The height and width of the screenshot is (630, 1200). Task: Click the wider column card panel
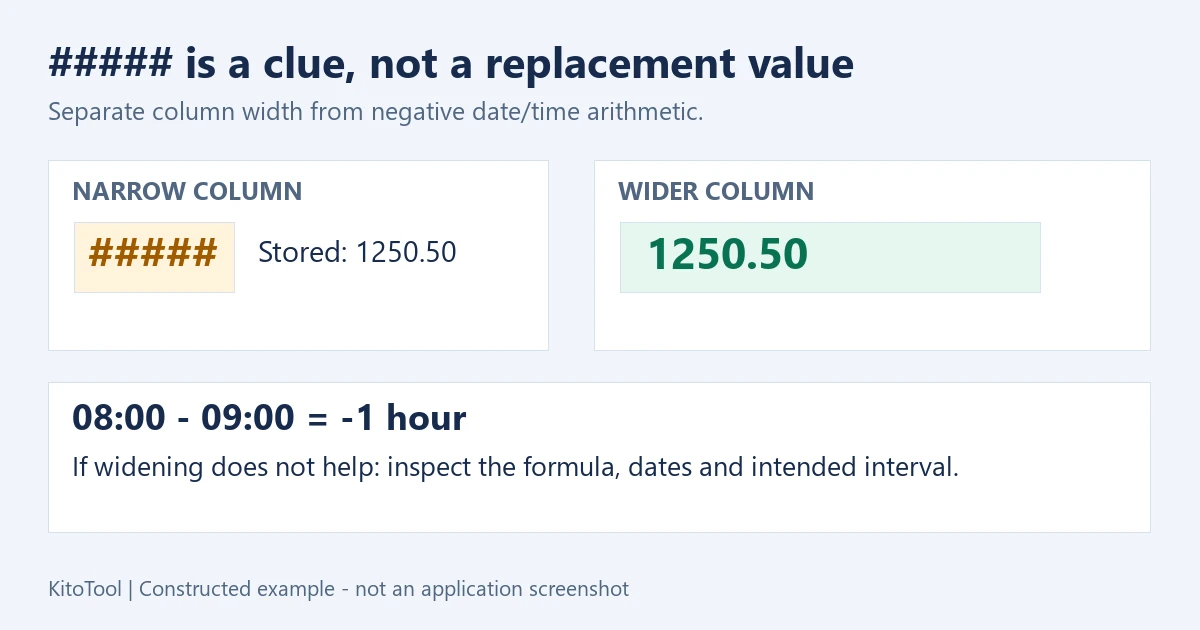coord(872,255)
